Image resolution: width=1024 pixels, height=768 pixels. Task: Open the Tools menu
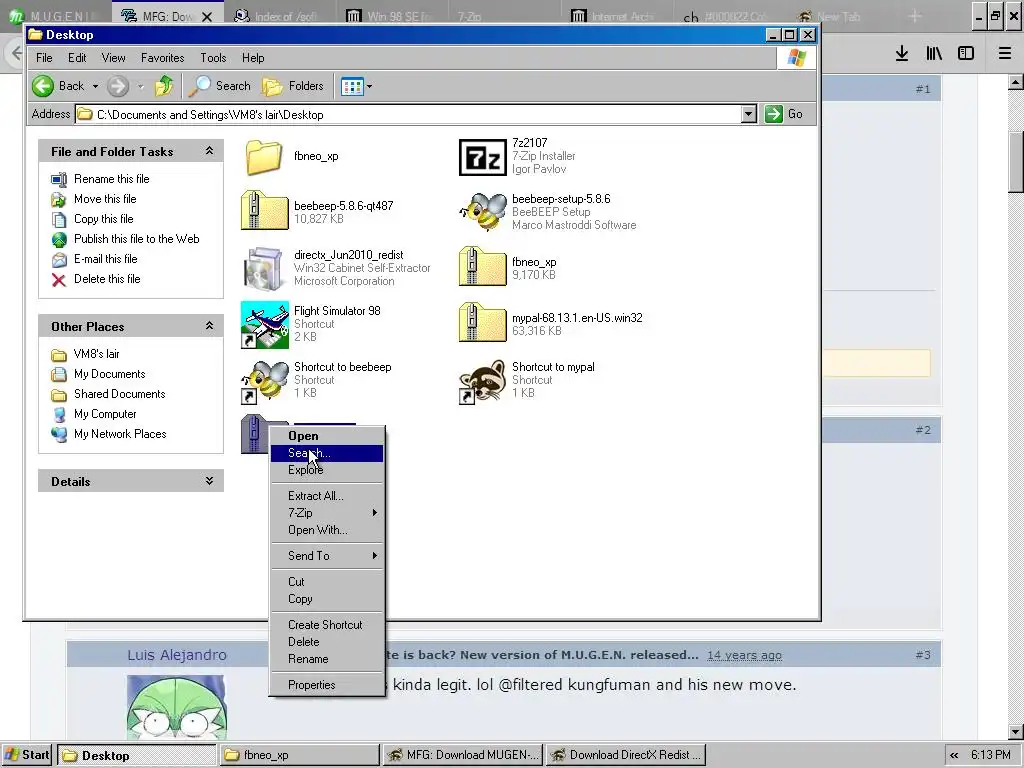click(213, 58)
